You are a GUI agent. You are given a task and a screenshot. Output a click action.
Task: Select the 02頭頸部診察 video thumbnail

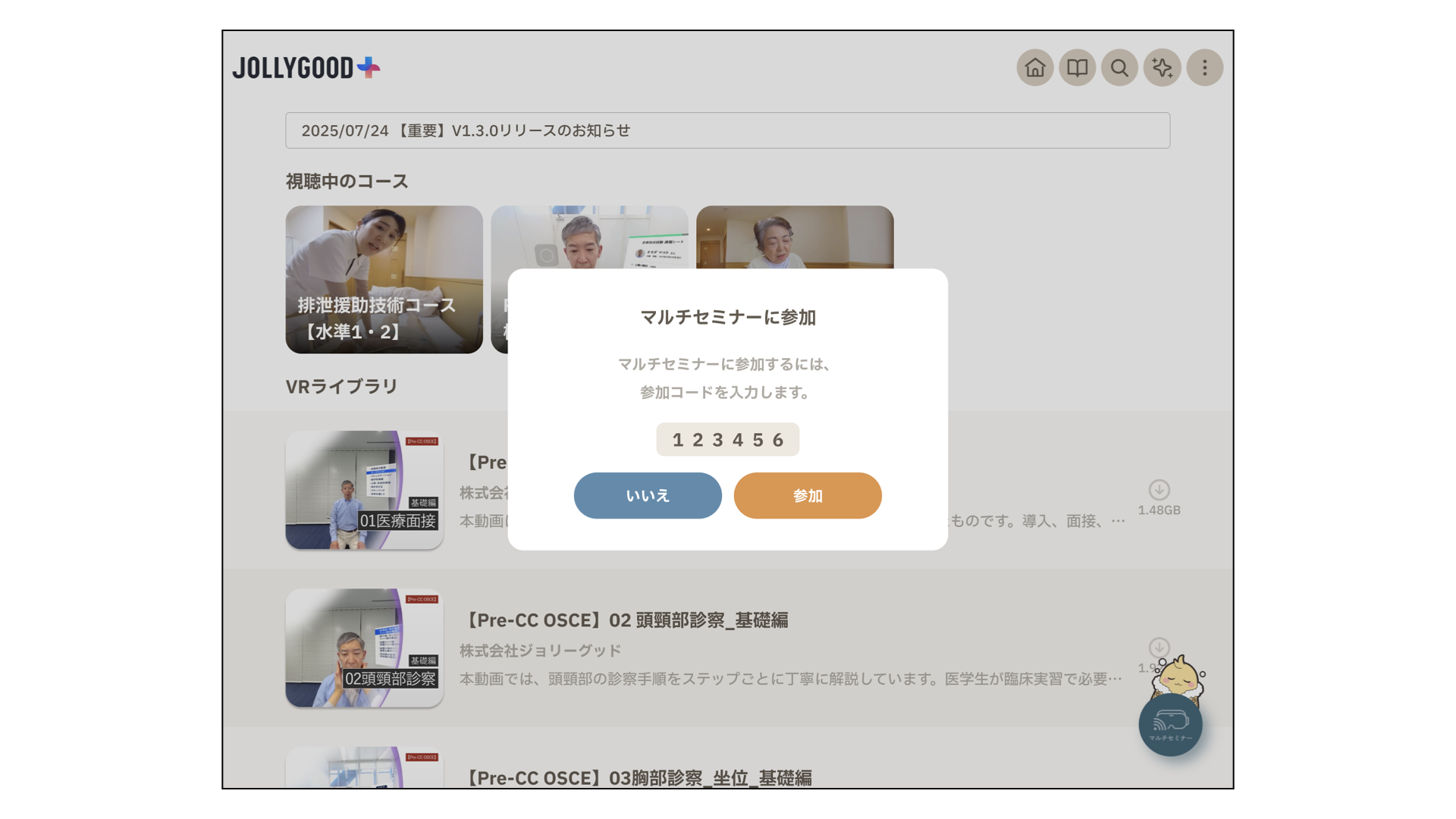pos(364,648)
